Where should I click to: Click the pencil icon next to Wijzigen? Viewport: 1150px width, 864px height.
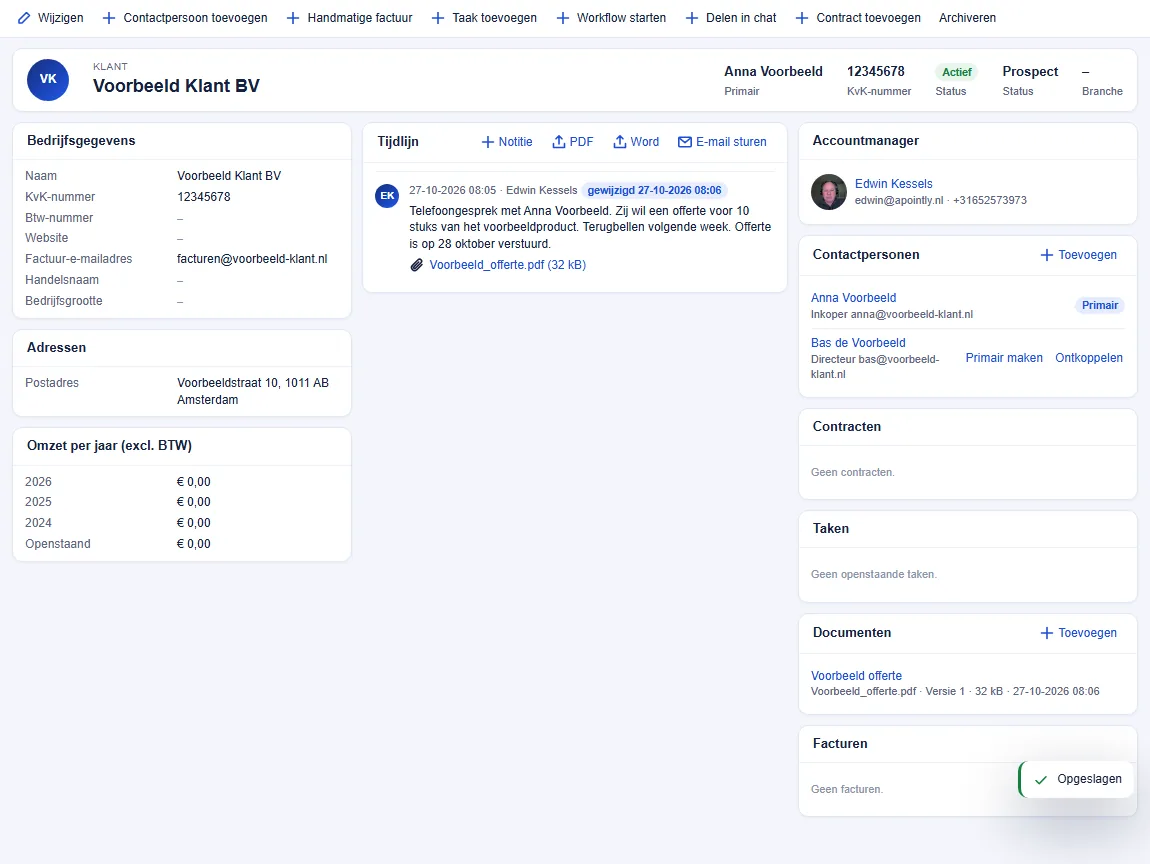tap(24, 18)
